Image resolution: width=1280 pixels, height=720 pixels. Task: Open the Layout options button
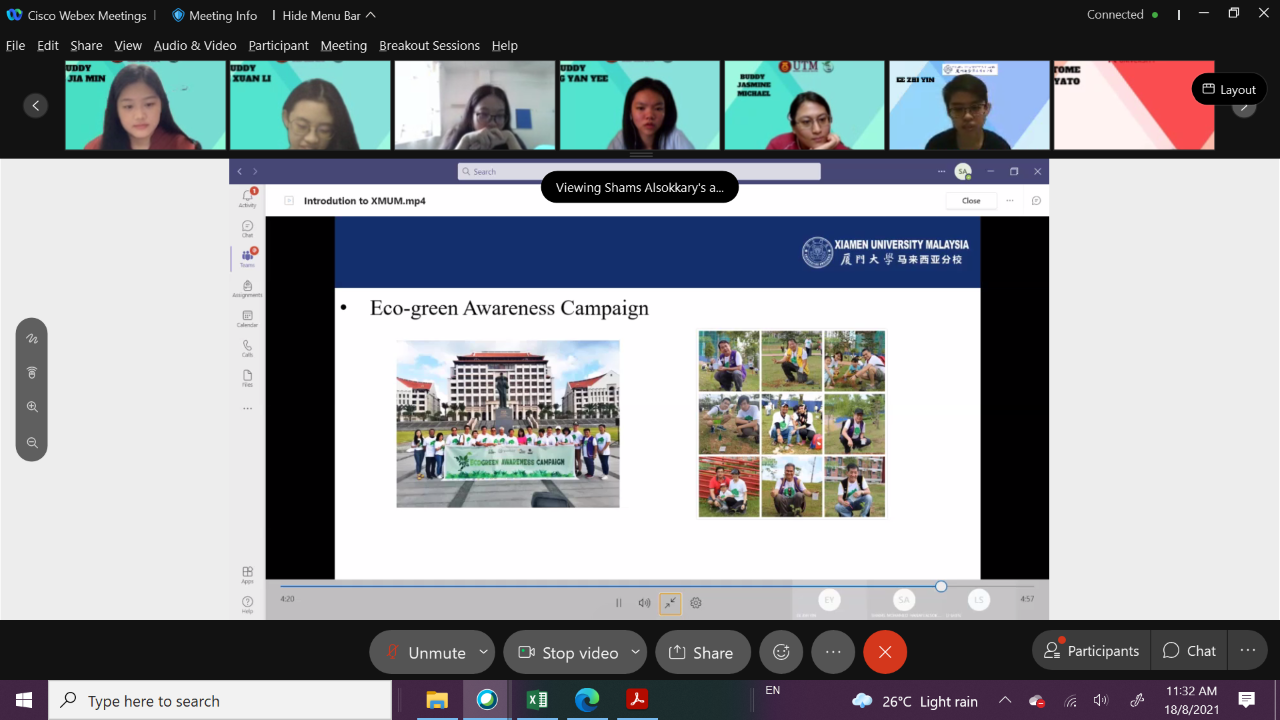1229,89
